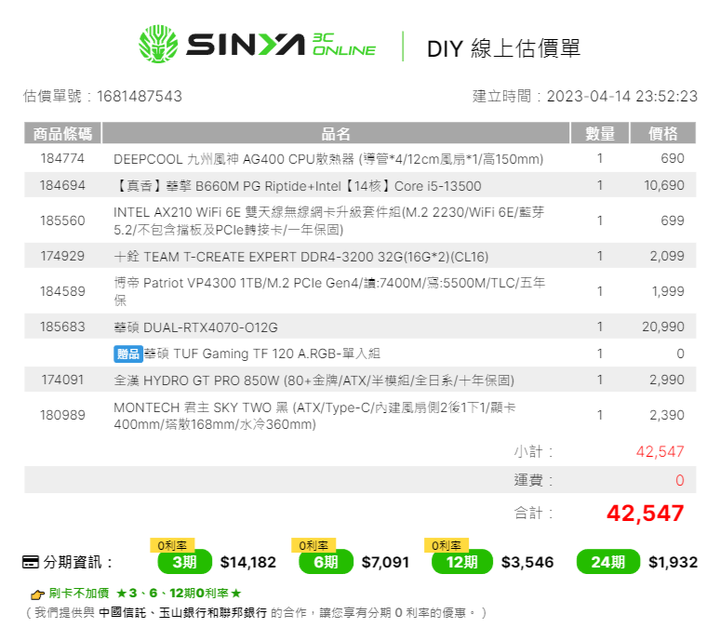Click the 中國信託、玉山銀行和聯邦銀行 bank names
This screenshot has height=641, width=720.
point(183,613)
